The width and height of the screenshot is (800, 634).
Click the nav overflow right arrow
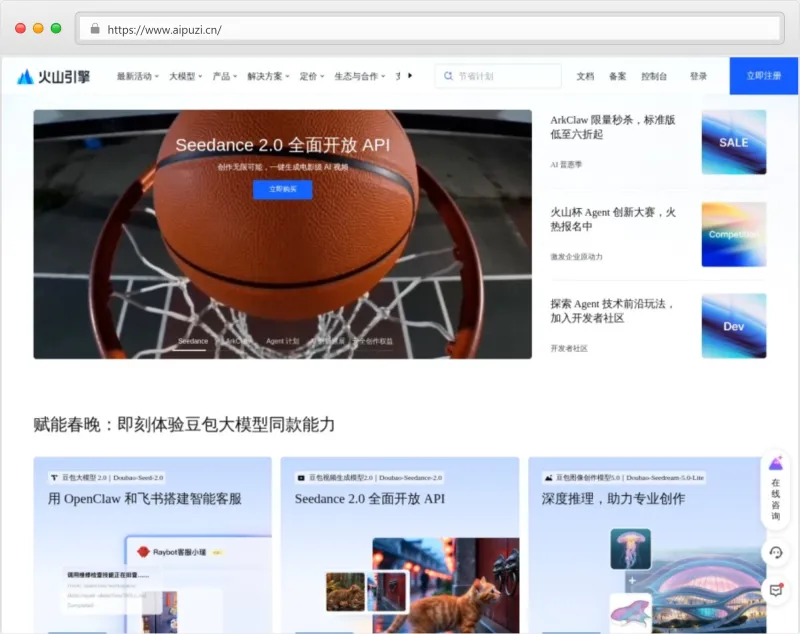pyautogui.click(x=410, y=75)
